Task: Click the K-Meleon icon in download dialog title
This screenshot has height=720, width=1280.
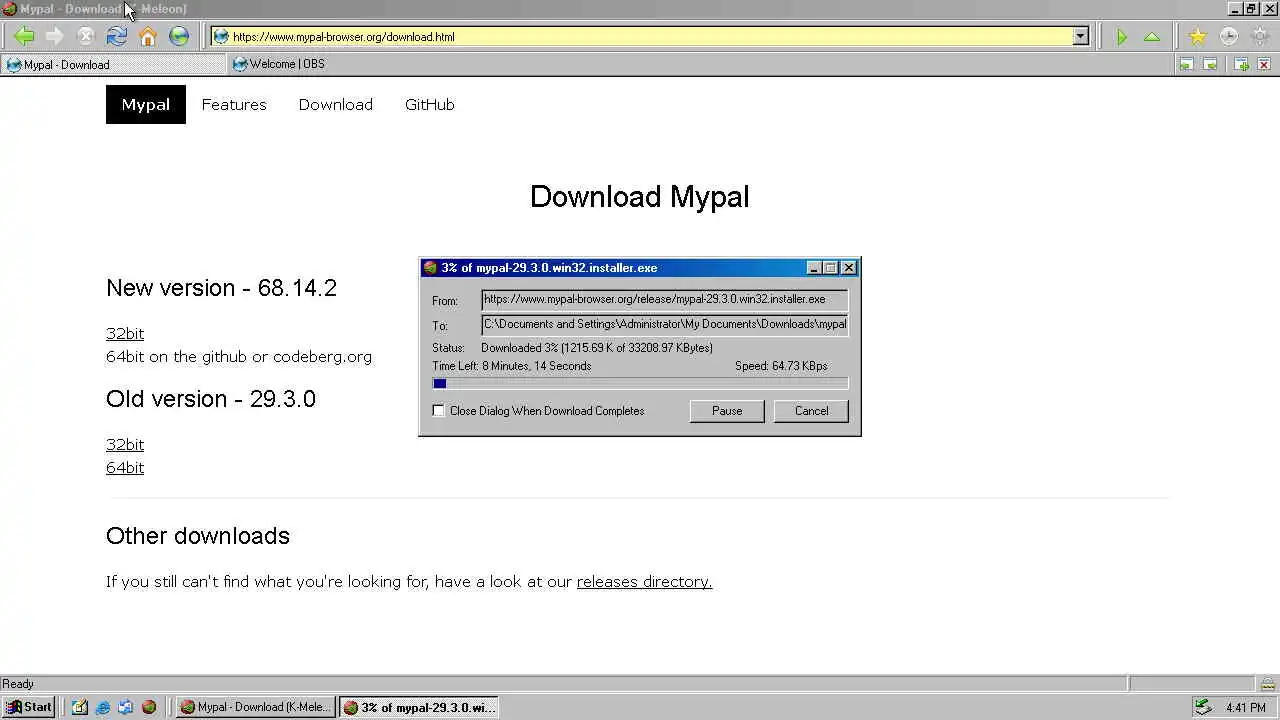Action: coord(430,268)
